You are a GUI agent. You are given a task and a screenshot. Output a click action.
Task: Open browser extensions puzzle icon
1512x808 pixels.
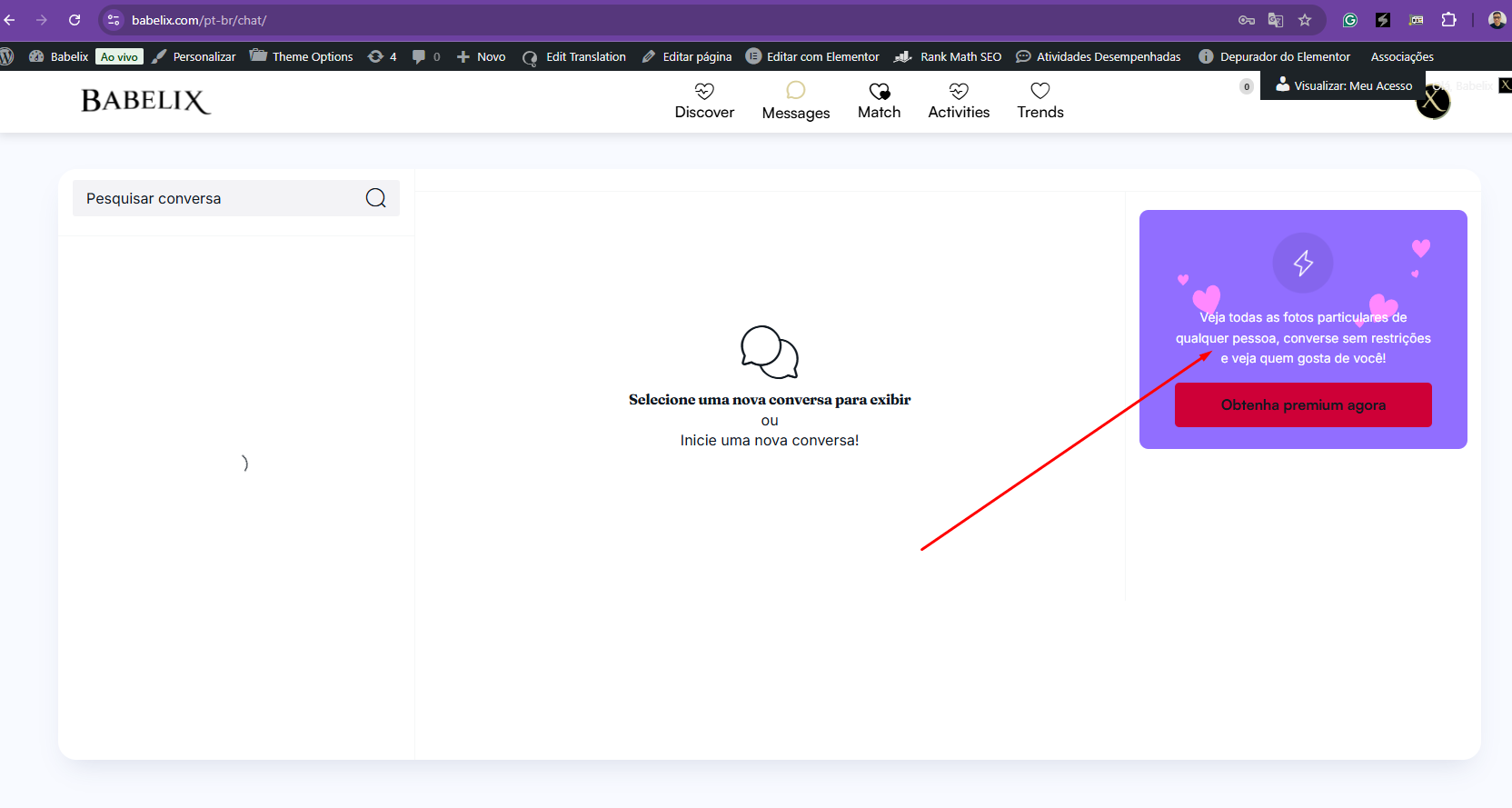click(1449, 20)
